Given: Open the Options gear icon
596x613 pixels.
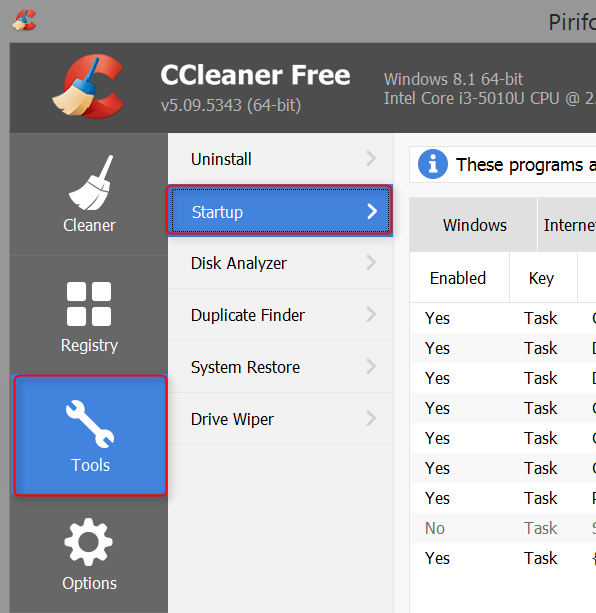Looking at the screenshot, I should [89, 542].
